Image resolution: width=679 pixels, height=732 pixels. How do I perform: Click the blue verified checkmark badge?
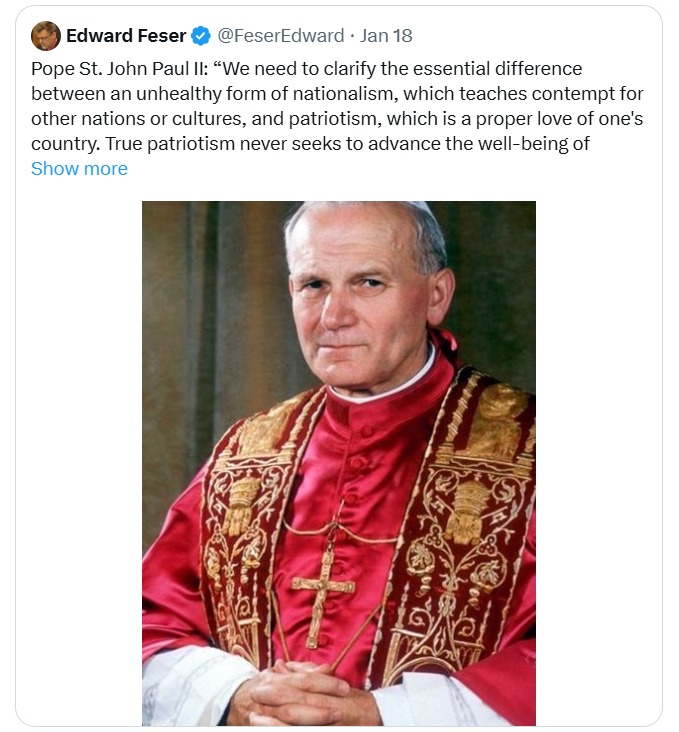pyautogui.click(x=201, y=37)
